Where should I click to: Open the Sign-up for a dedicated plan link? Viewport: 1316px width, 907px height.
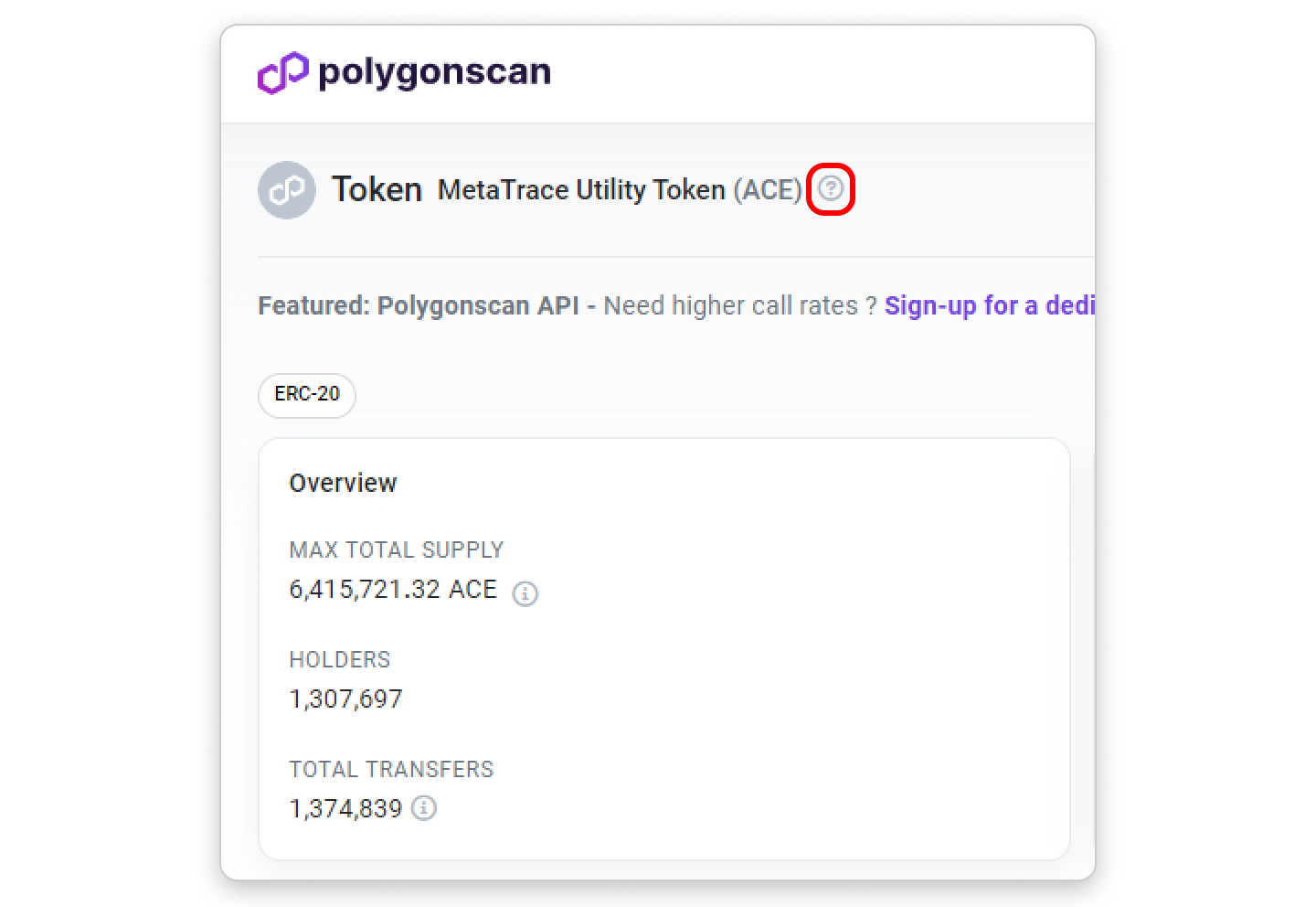[x=989, y=305]
